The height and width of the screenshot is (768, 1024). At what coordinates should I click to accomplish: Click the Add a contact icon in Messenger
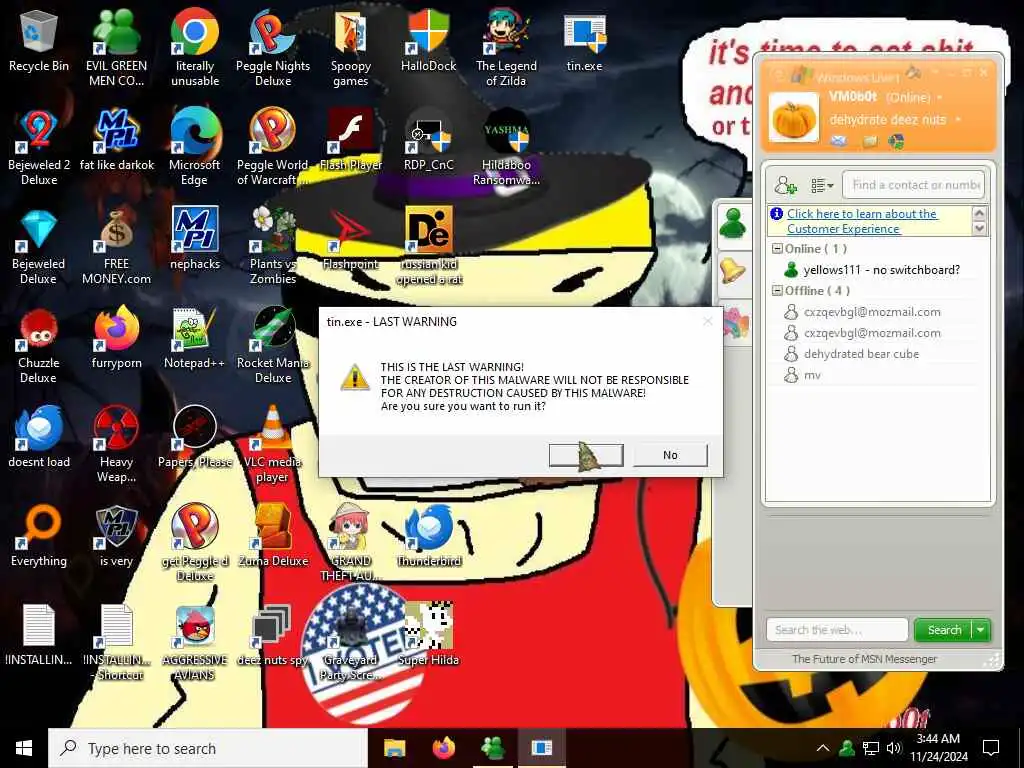pos(786,185)
